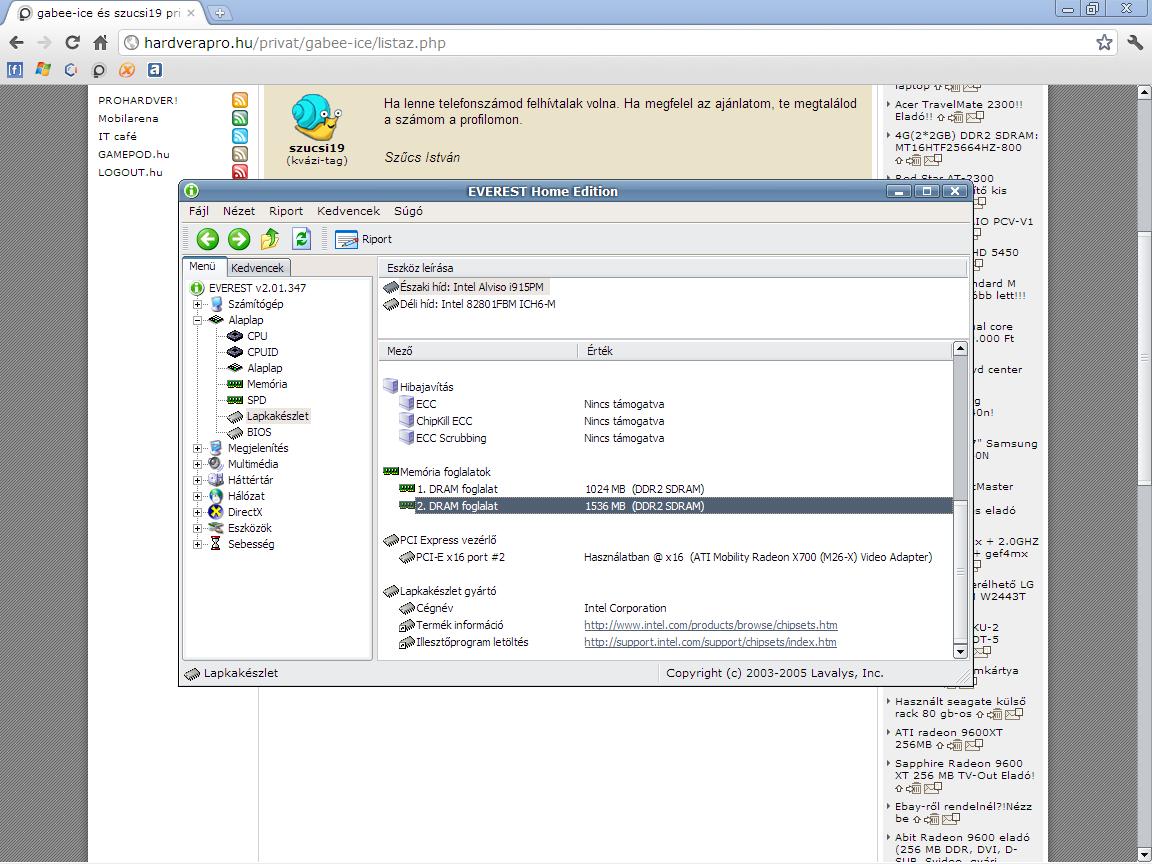Close the gabee-ice browser tab
The height and width of the screenshot is (864, 1152).
(x=191, y=13)
